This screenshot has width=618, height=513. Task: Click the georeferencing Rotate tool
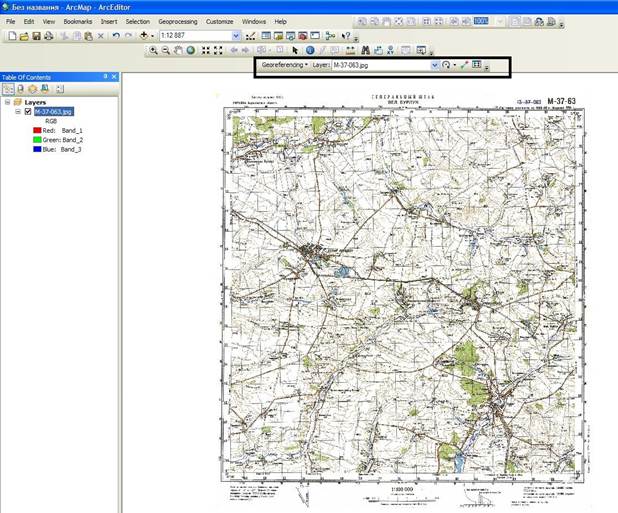coord(446,65)
